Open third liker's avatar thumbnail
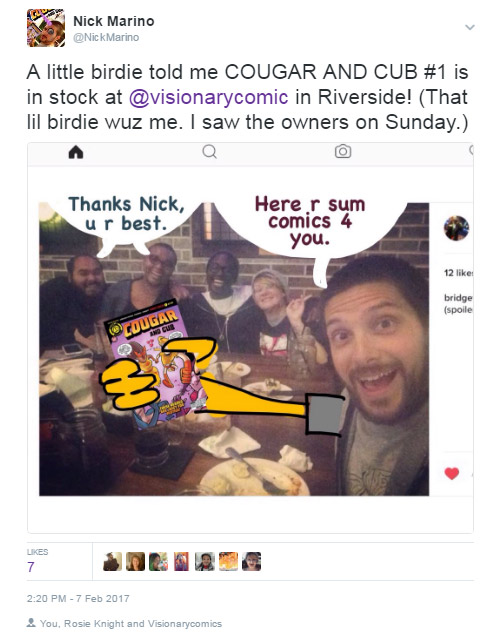This screenshot has height=637, width=500. point(158,561)
